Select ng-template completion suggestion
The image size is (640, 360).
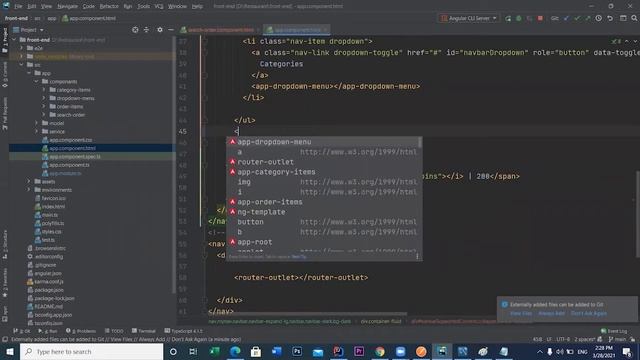(322, 212)
